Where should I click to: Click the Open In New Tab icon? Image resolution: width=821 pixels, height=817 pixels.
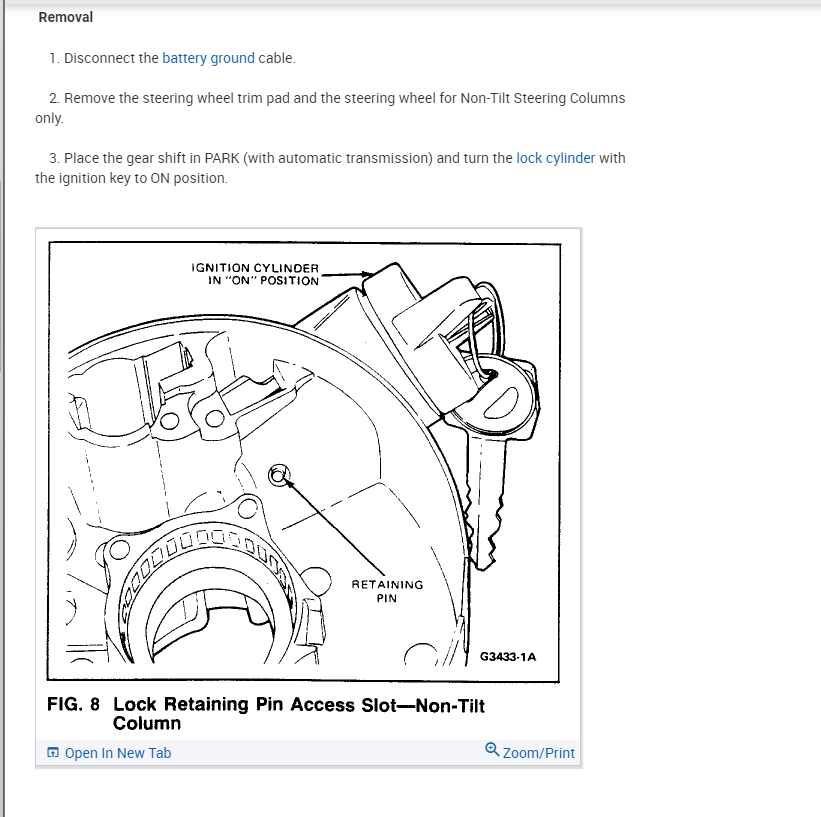pyautogui.click(x=53, y=753)
